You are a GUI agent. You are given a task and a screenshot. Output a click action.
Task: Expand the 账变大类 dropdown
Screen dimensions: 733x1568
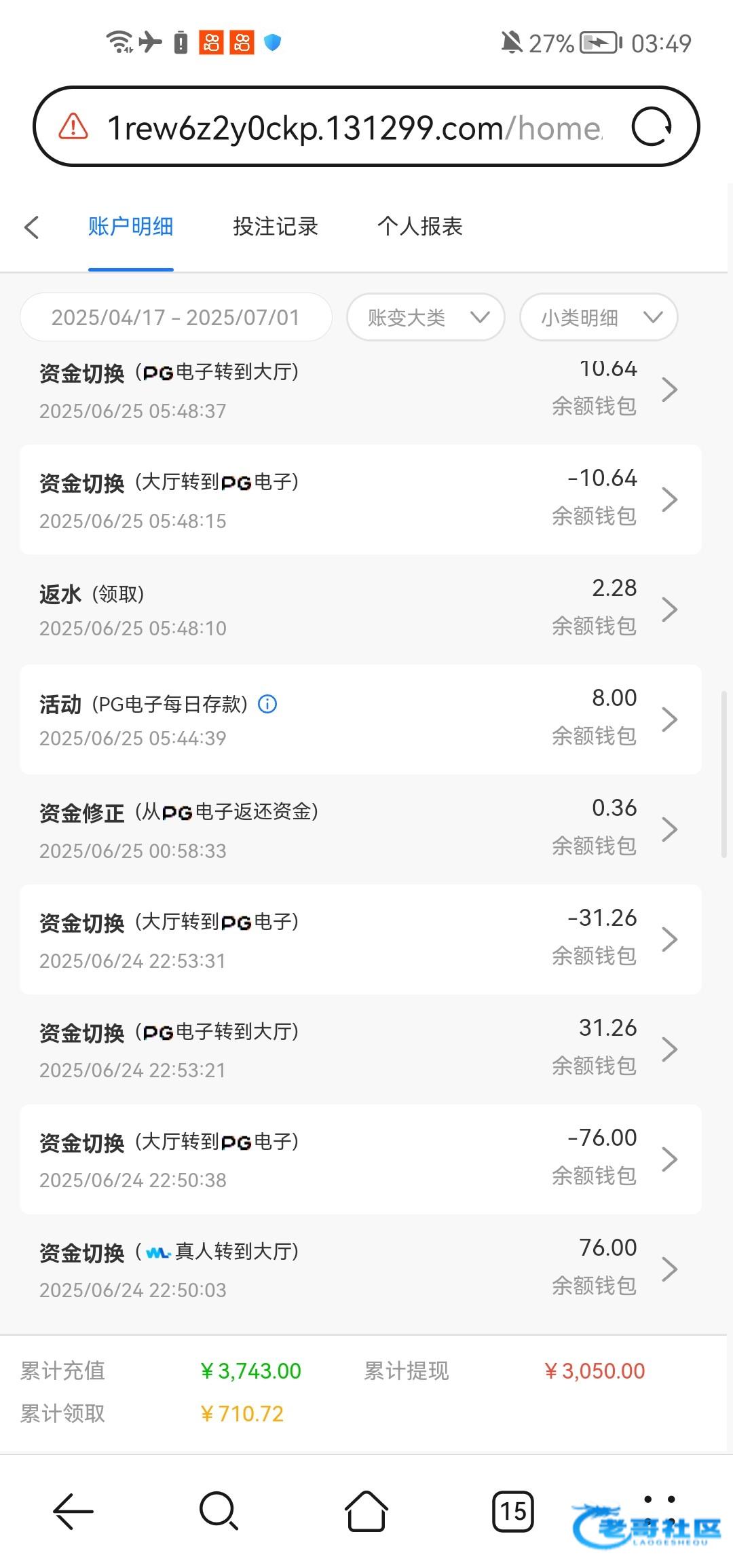[426, 317]
